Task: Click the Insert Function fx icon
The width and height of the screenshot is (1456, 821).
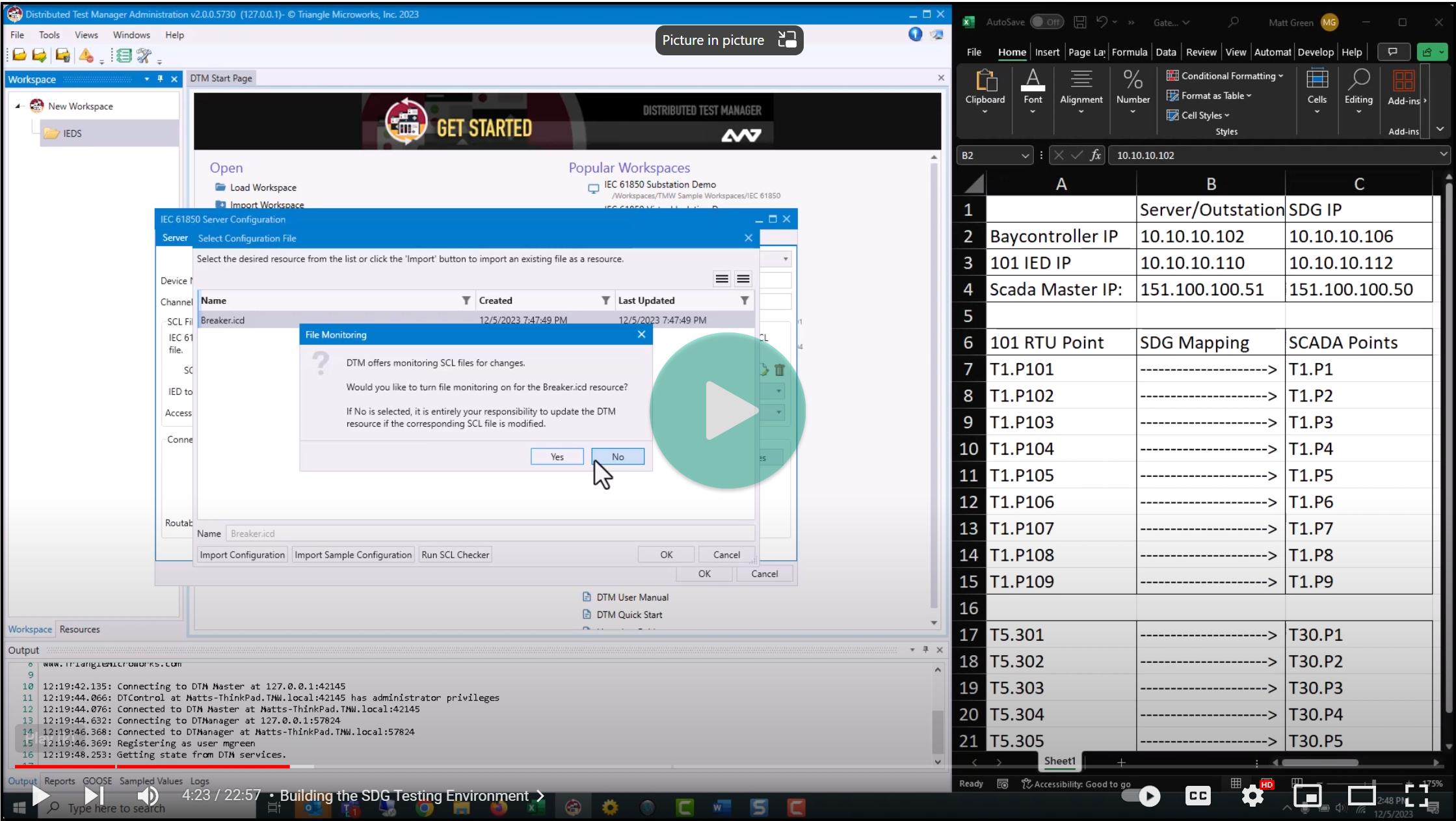Action: 1096,155
